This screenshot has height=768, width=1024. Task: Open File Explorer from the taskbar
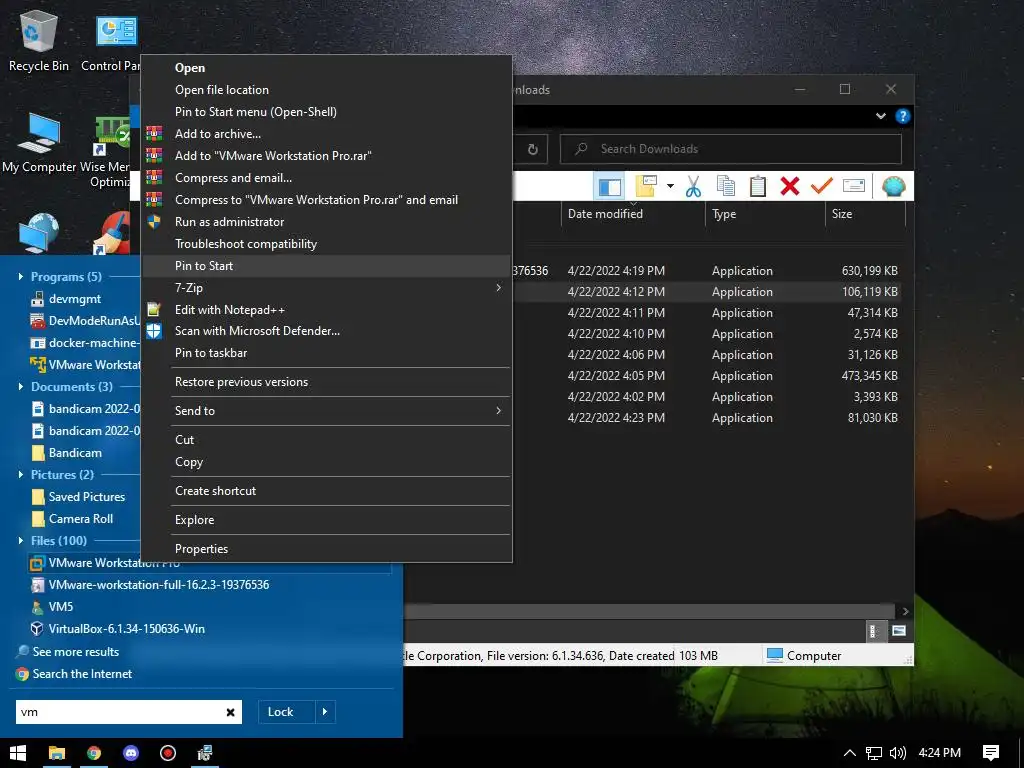(x=57, y=753)
